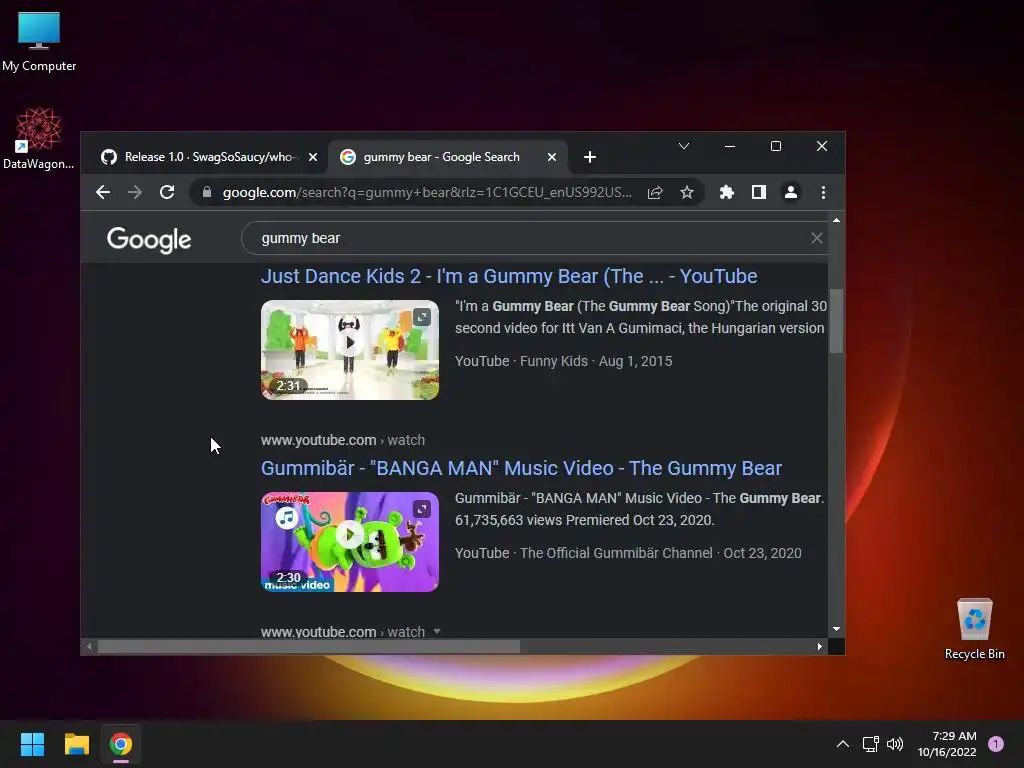Toggle the Chrome side panel
This screenshot has height=768, width=1024.
click(759, 192)
